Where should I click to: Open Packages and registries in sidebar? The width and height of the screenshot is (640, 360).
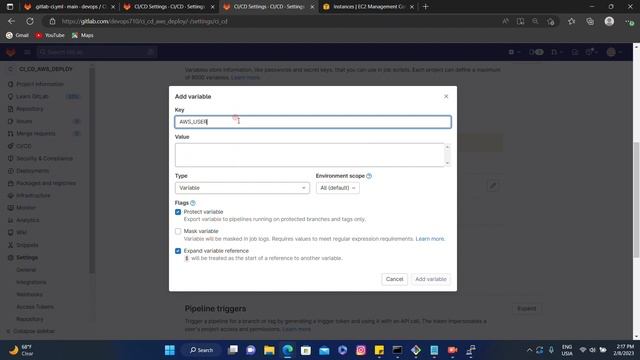point(46,183)
